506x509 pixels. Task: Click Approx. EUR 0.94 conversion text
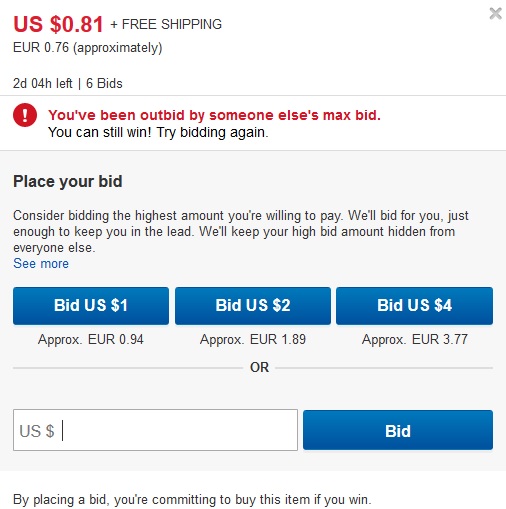[91, 339]
